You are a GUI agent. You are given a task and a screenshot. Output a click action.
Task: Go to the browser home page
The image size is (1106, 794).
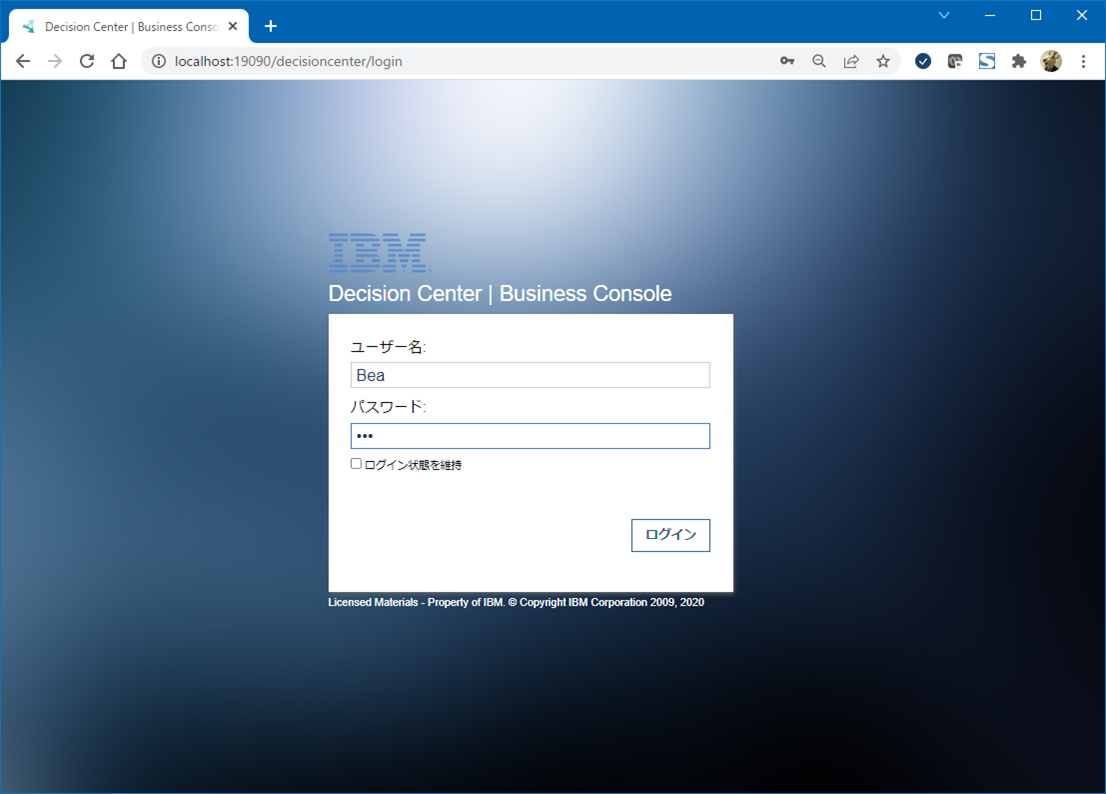(x=118, y=61)
